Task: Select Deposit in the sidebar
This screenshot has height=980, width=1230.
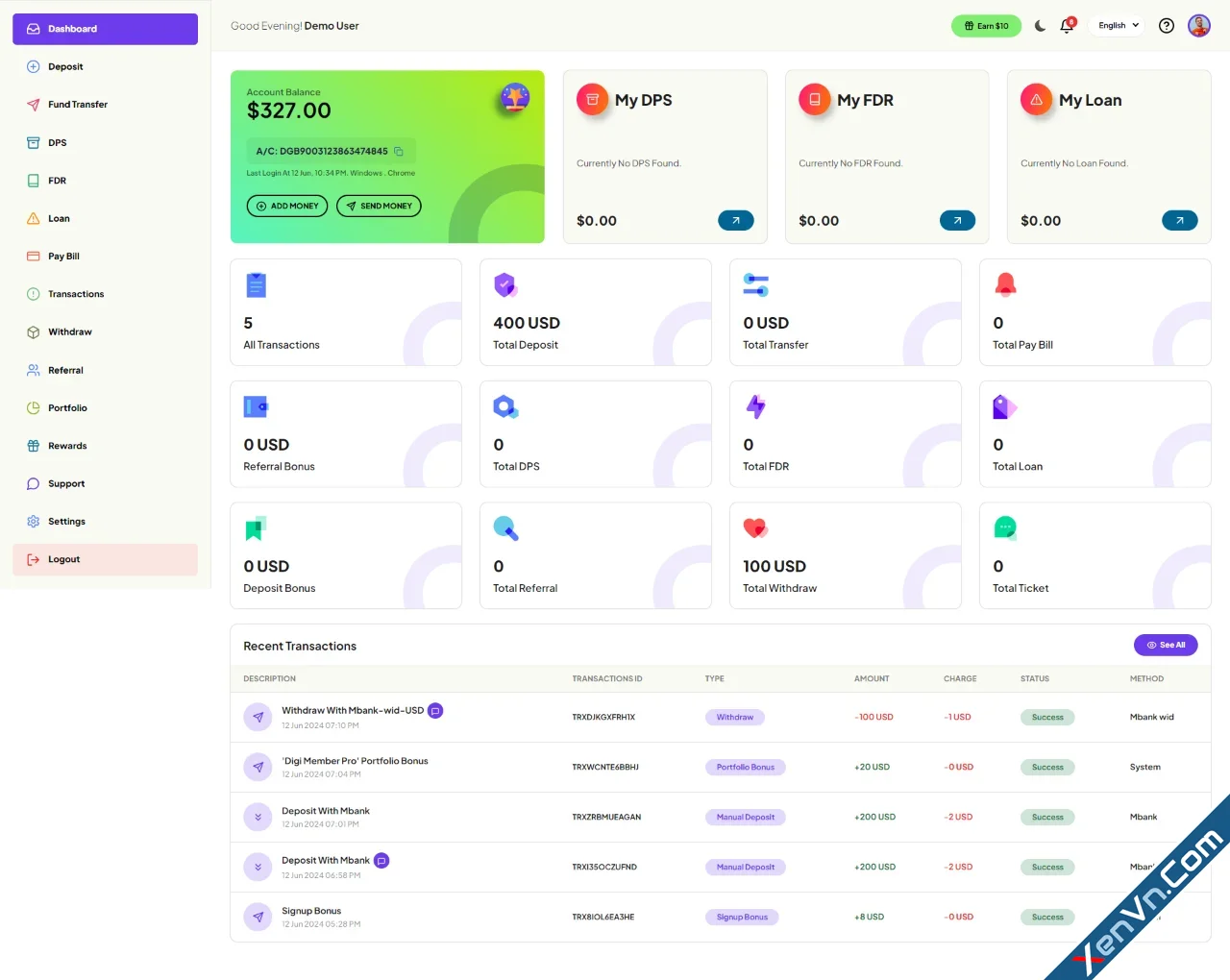Action: click(67, 66)
